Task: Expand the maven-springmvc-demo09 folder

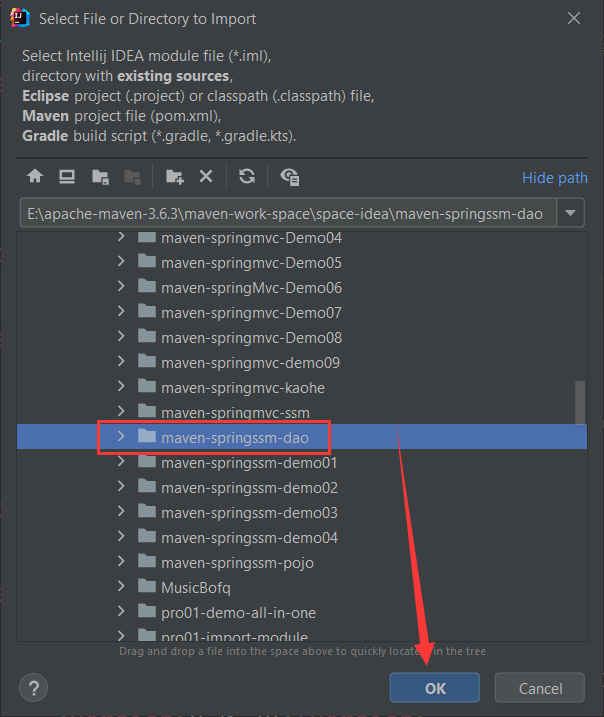Action: (121, 361)
